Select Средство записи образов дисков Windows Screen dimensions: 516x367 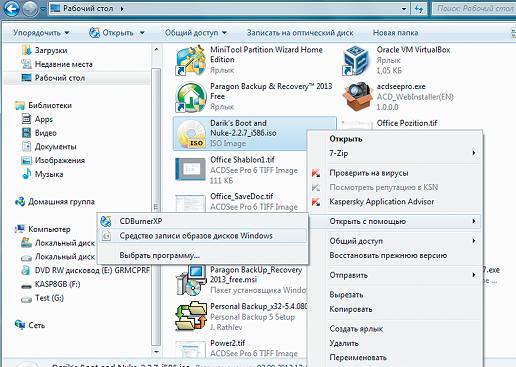click(x=203, y=236)
